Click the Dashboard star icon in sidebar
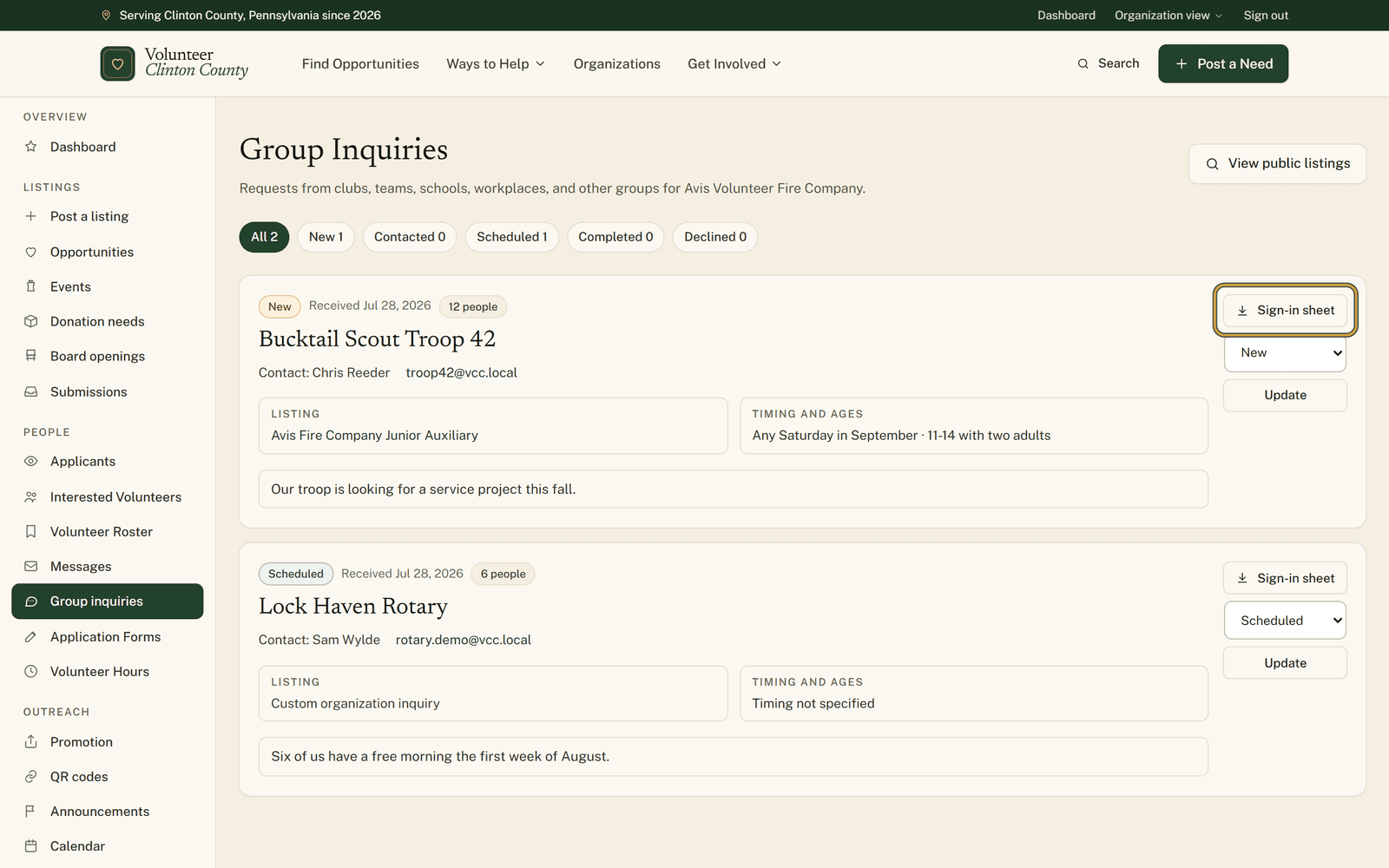Image resolution: width=1389 pixels, height=868 pixels. pos(31,147)
